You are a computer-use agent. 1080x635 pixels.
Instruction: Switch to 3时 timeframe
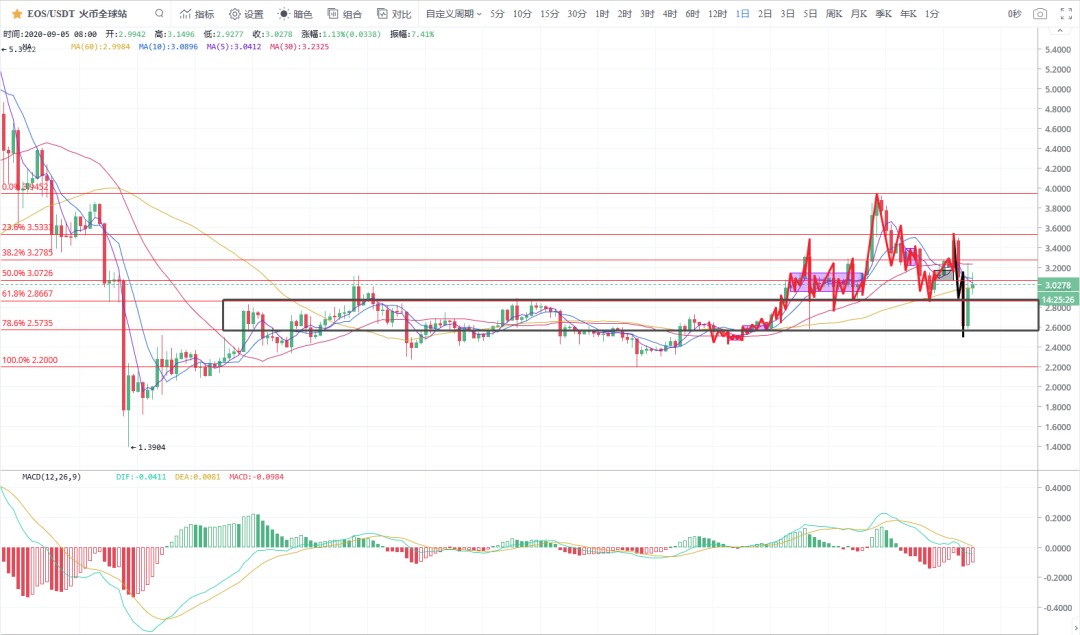pyautogui.click(x=647, y=14)
